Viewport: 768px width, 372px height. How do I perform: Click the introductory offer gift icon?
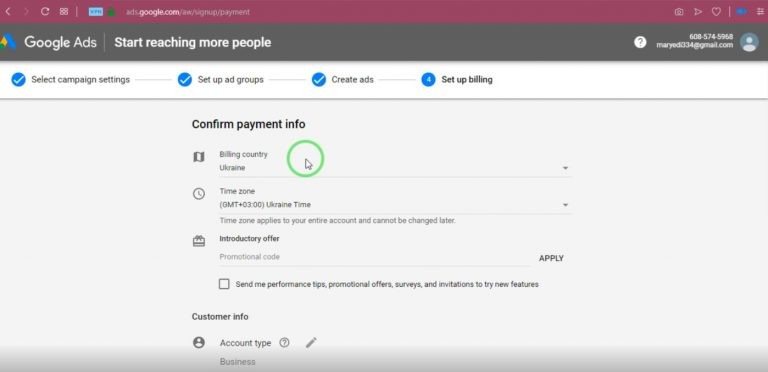pos(198,241)
